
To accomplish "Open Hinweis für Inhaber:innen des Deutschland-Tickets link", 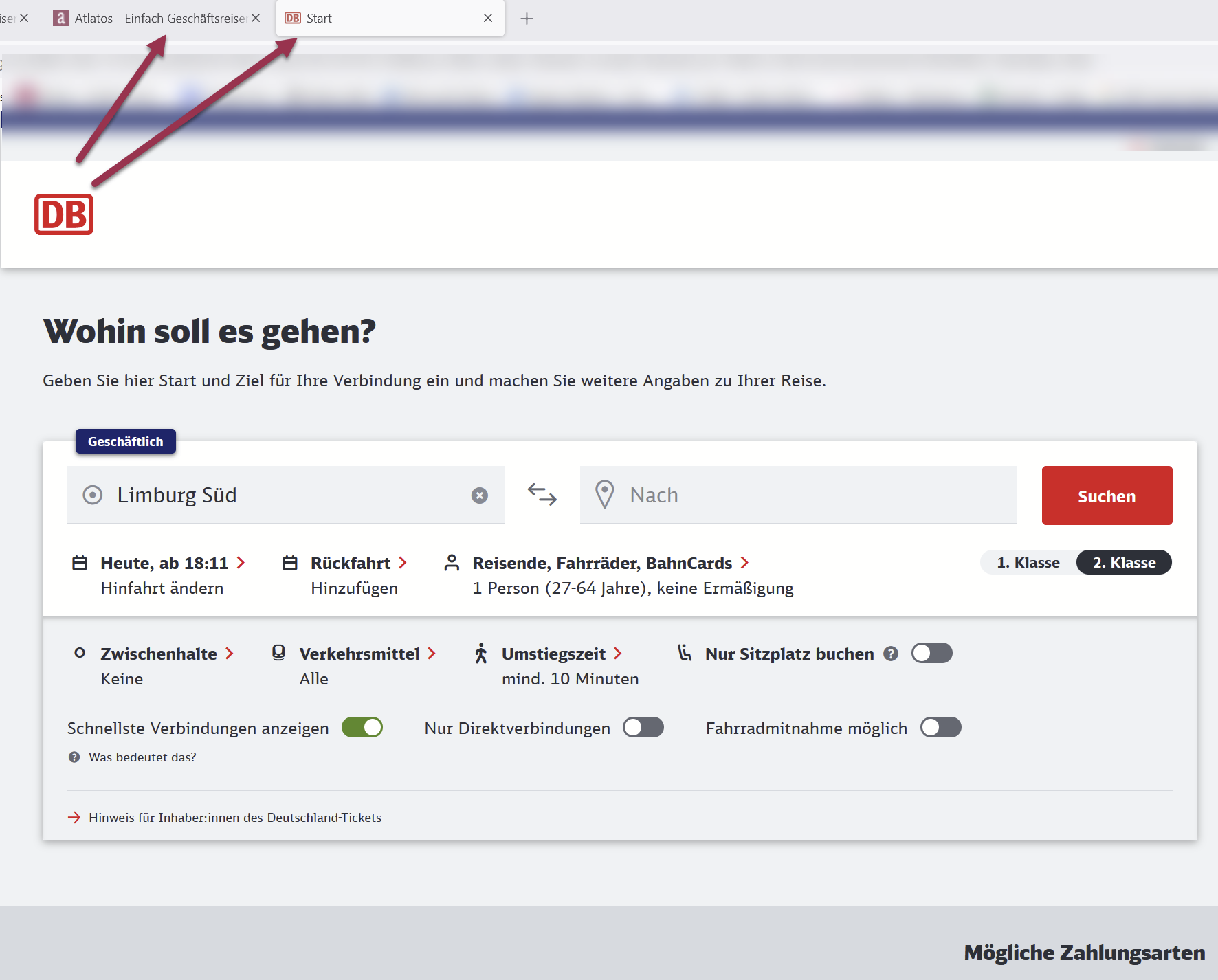I will tap(234, 818).
